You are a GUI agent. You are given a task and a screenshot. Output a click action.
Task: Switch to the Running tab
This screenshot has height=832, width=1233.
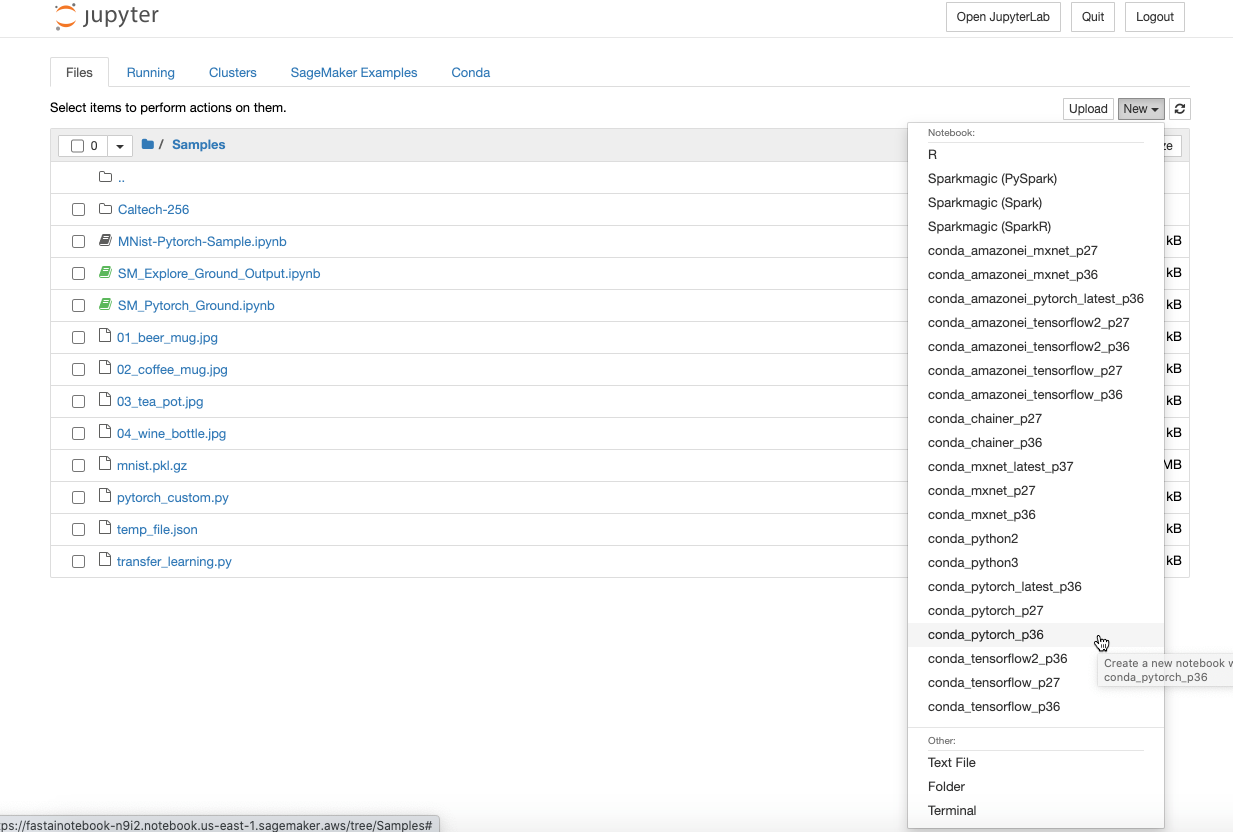point(151,73)
